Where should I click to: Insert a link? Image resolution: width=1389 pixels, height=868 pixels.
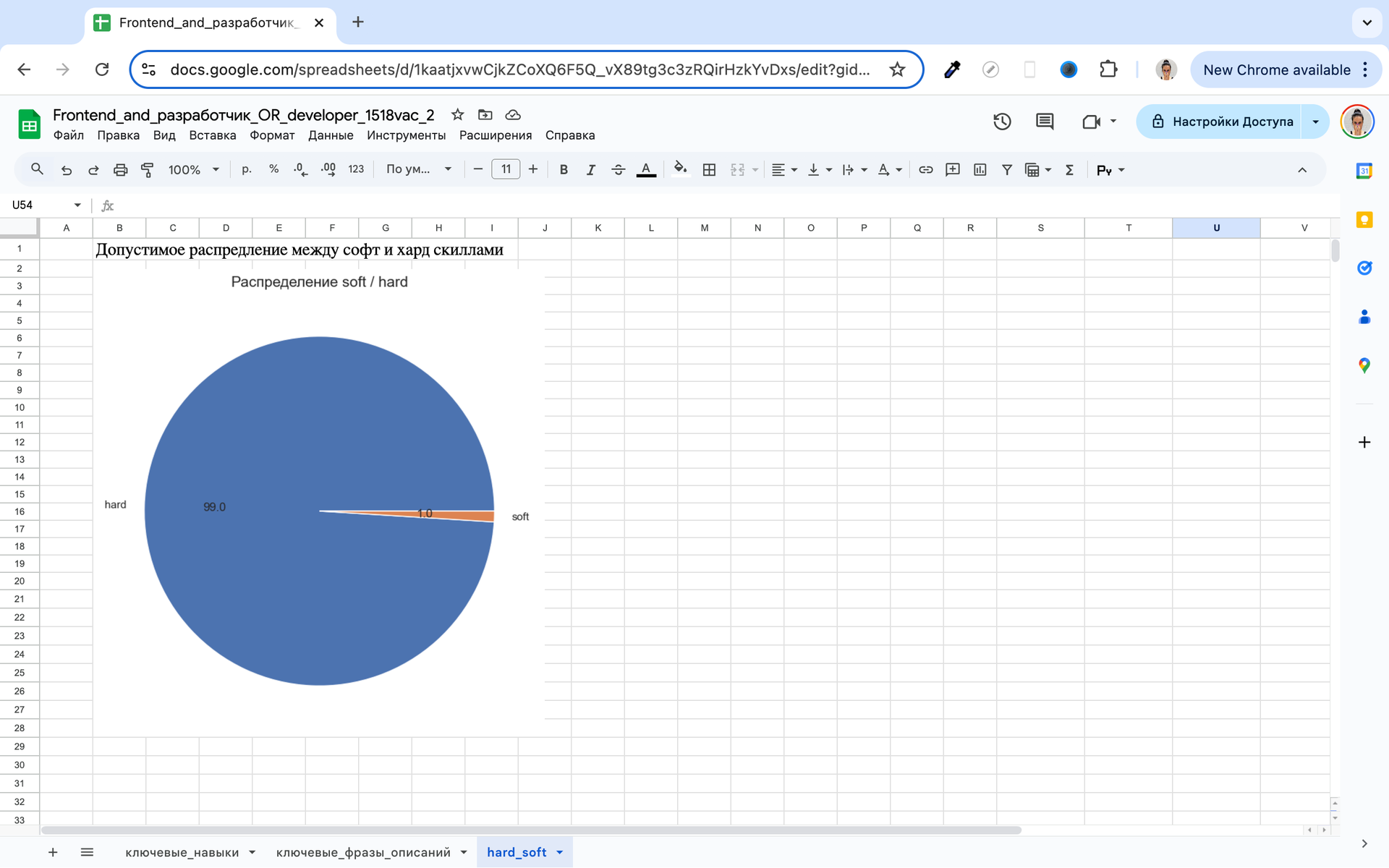(925, 170)
